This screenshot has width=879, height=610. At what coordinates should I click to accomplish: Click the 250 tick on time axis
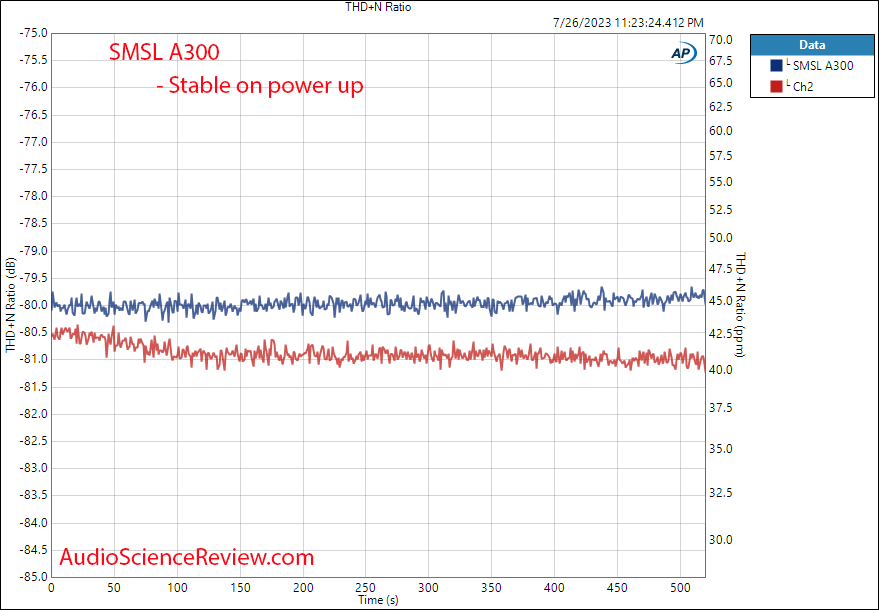pos(366,588)
